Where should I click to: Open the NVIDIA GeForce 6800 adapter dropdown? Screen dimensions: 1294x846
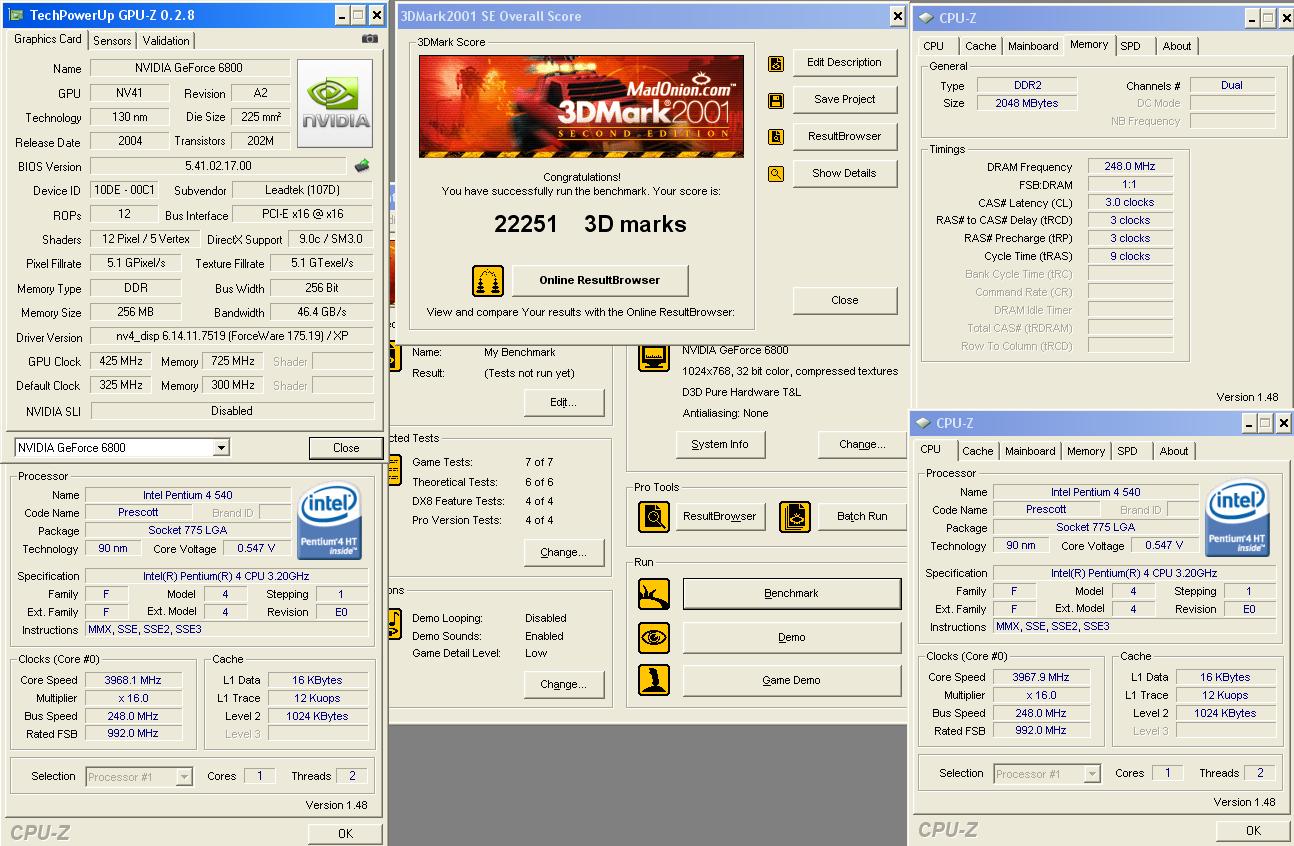(221, 448)
